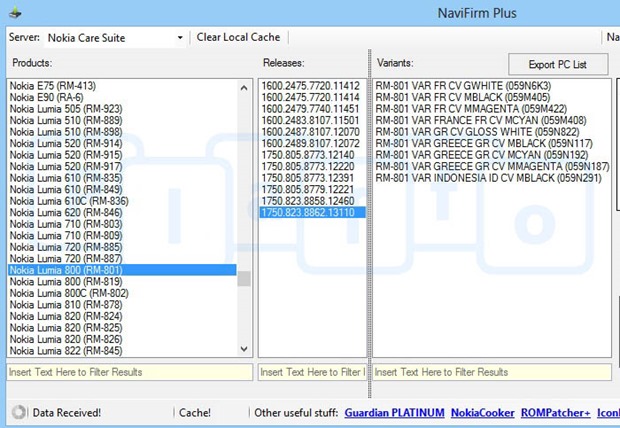Click the Releases filter text field
Viewport: 620px width, 428px height.
coord(312,372)
